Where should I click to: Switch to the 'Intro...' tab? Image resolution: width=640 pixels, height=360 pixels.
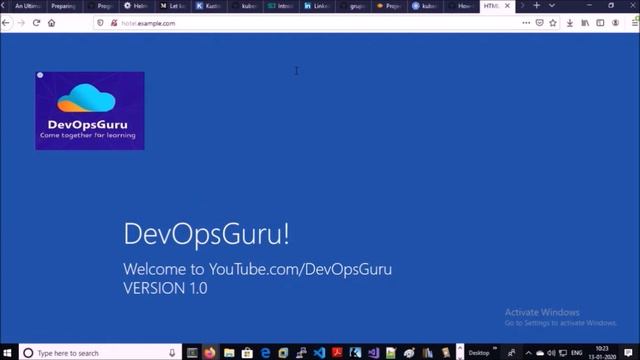point(281,6)
